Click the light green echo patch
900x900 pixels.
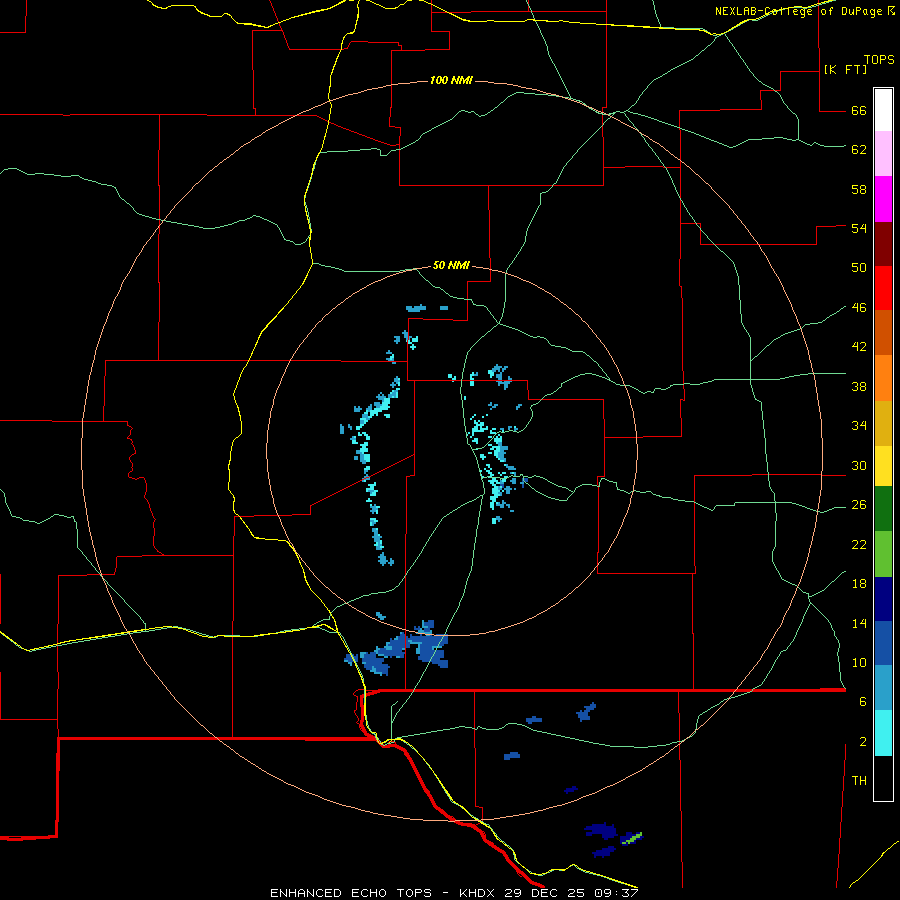[x=633, y=837]
